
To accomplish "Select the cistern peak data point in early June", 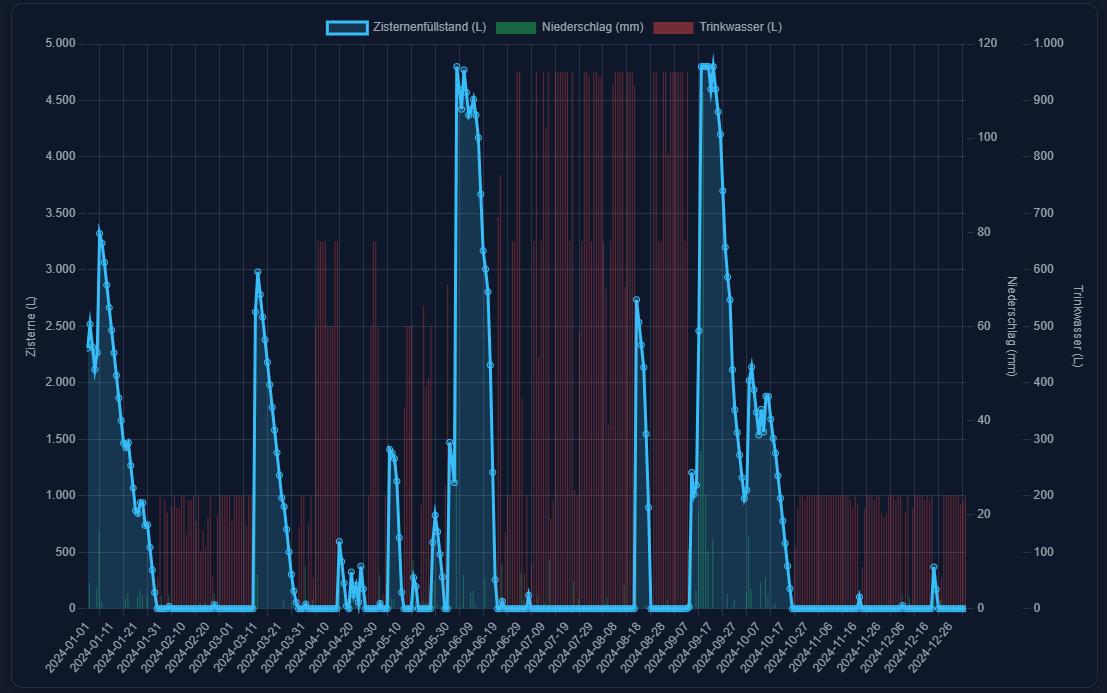I will coord(456,67).
